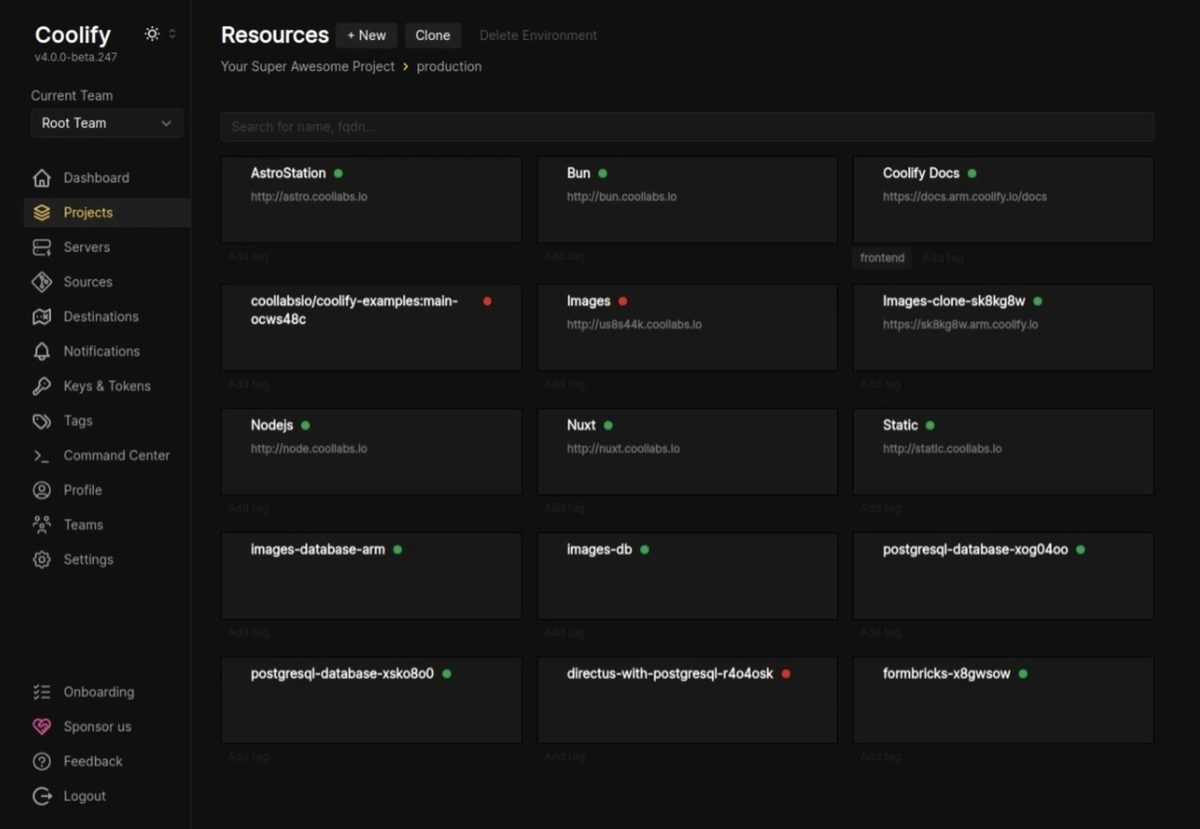The width and height of the screenshot is (1200, 829).
Task: Click Add tag under Coolify Docs
Action: coord(942,258)
